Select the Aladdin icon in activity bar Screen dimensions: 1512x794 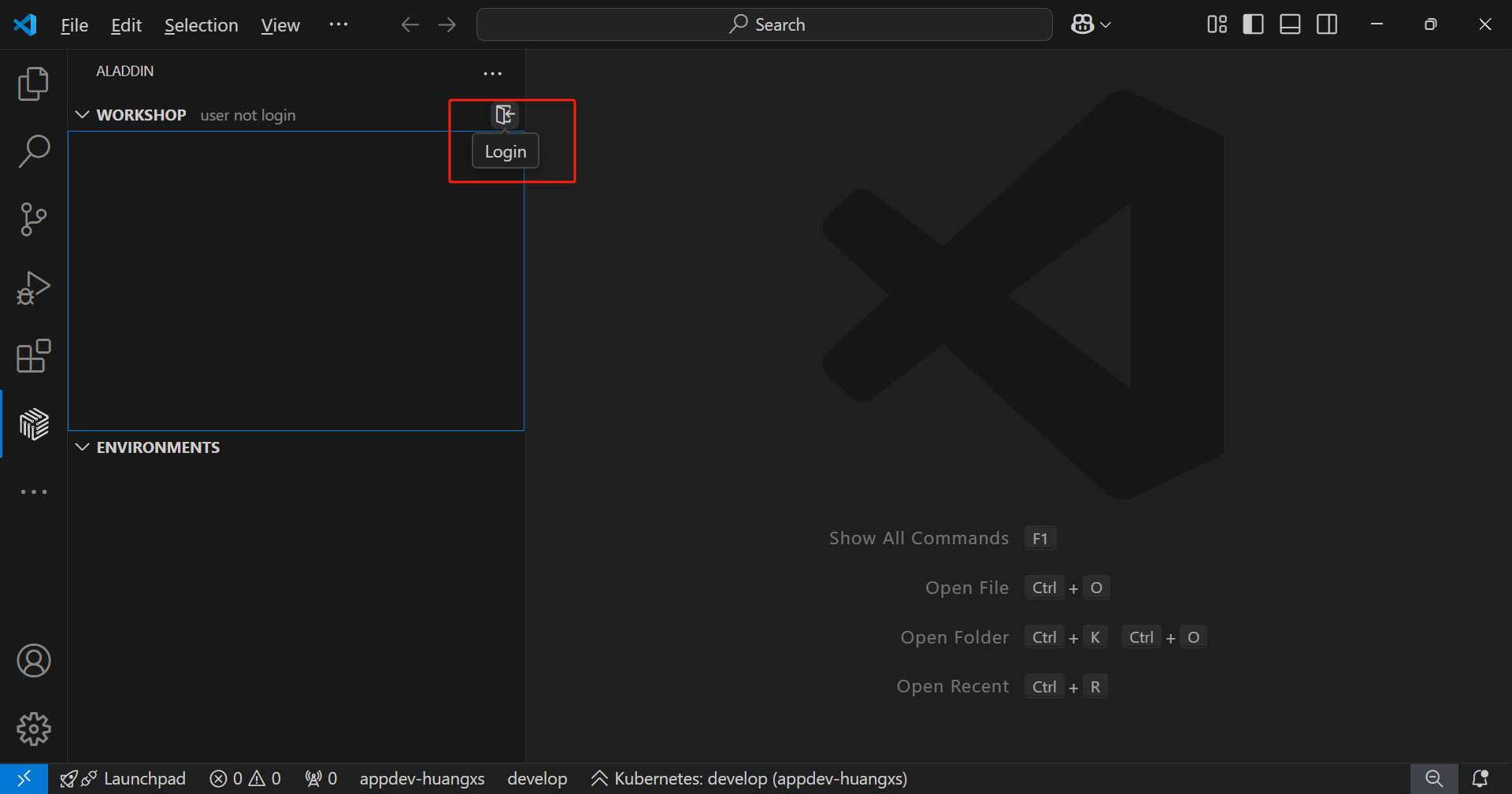click(33, 425)
